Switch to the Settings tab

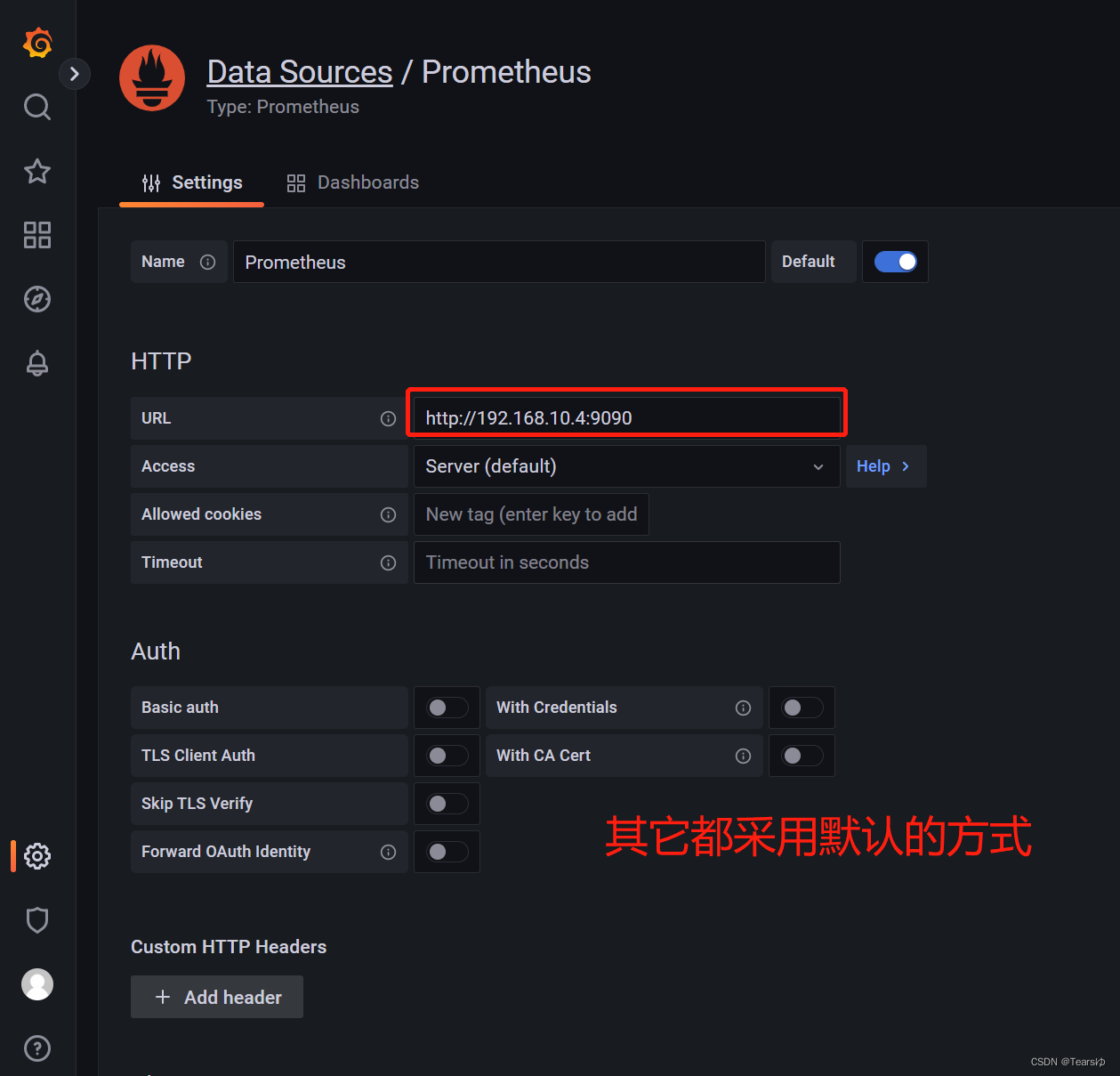coord(192,182)
